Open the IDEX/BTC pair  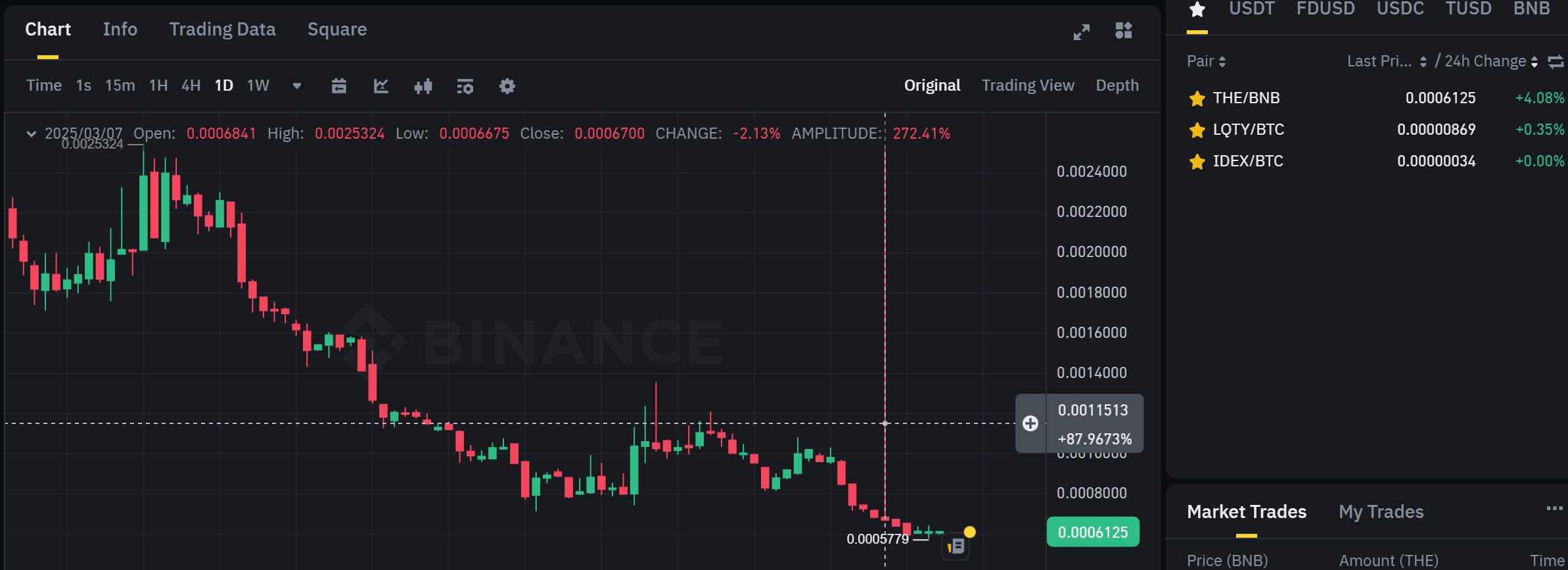coord(1248,161)
